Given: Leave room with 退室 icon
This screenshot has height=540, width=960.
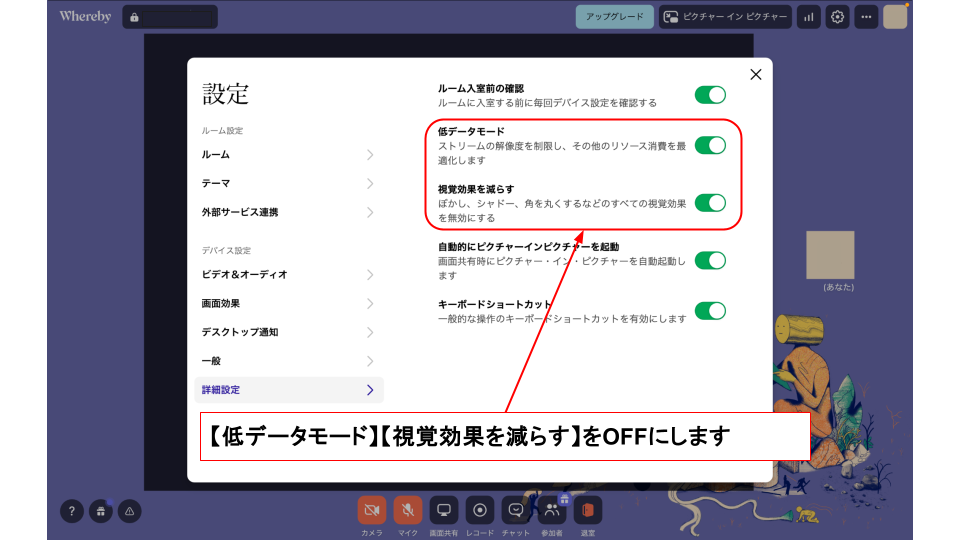Looking at the screenshot, I should 588,510.
